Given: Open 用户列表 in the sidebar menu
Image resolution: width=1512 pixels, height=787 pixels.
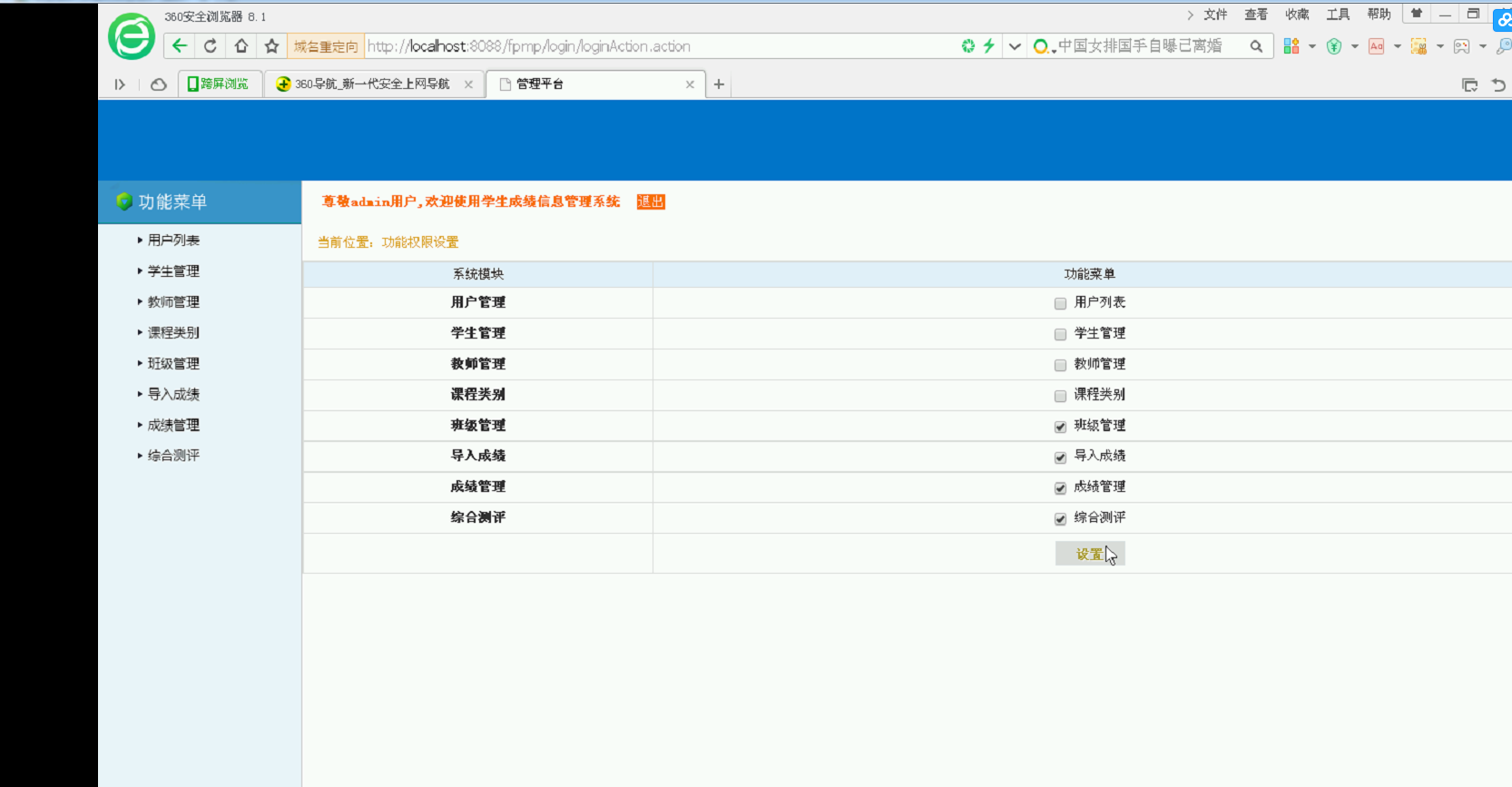Looking at the screenshot, I should pyautogui.click(x=173, y=241).
